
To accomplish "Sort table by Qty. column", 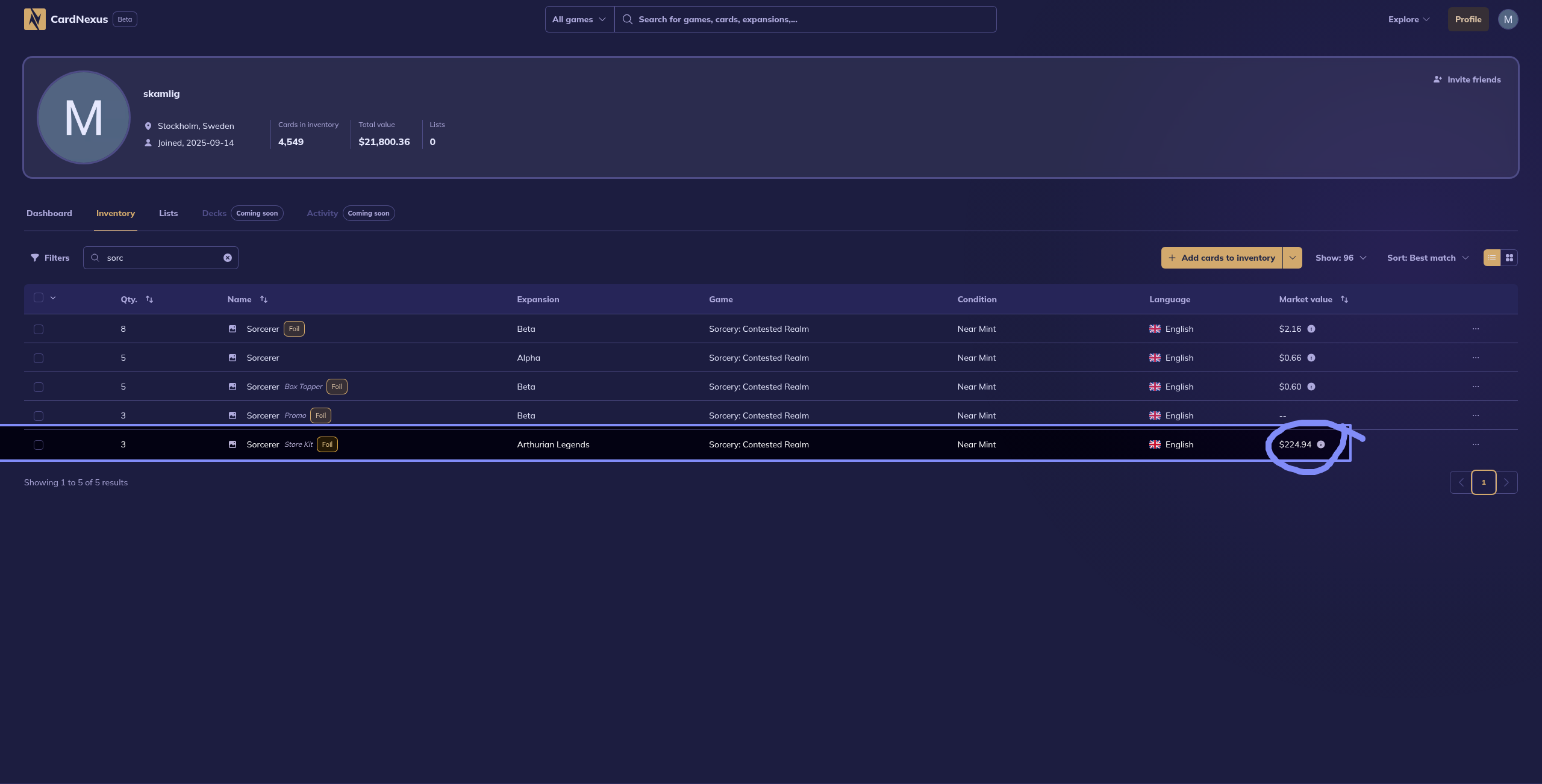I will click(x=149, y=299).
